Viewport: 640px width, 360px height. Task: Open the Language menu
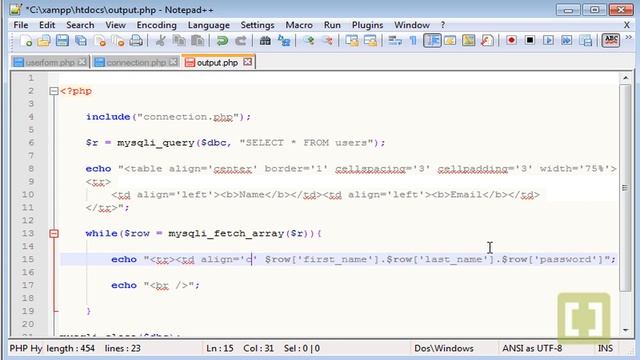209,25
